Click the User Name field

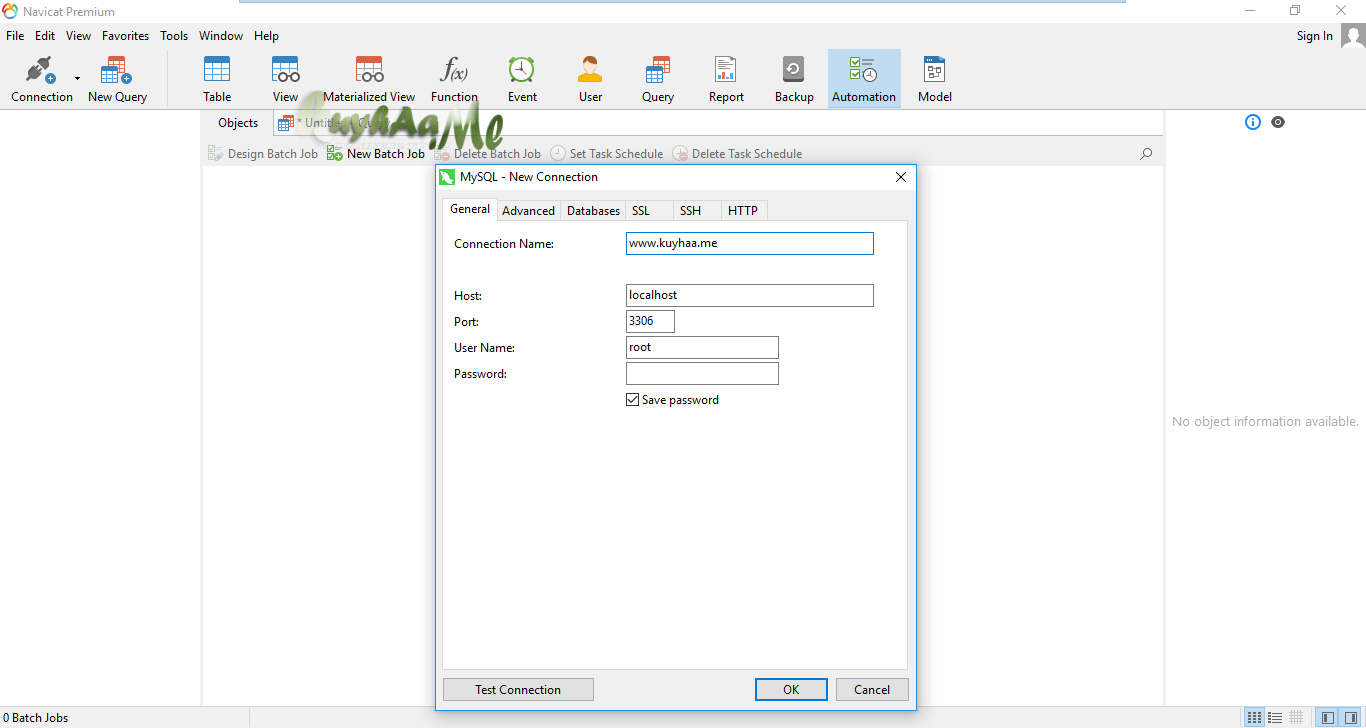(x=702, y=348)
